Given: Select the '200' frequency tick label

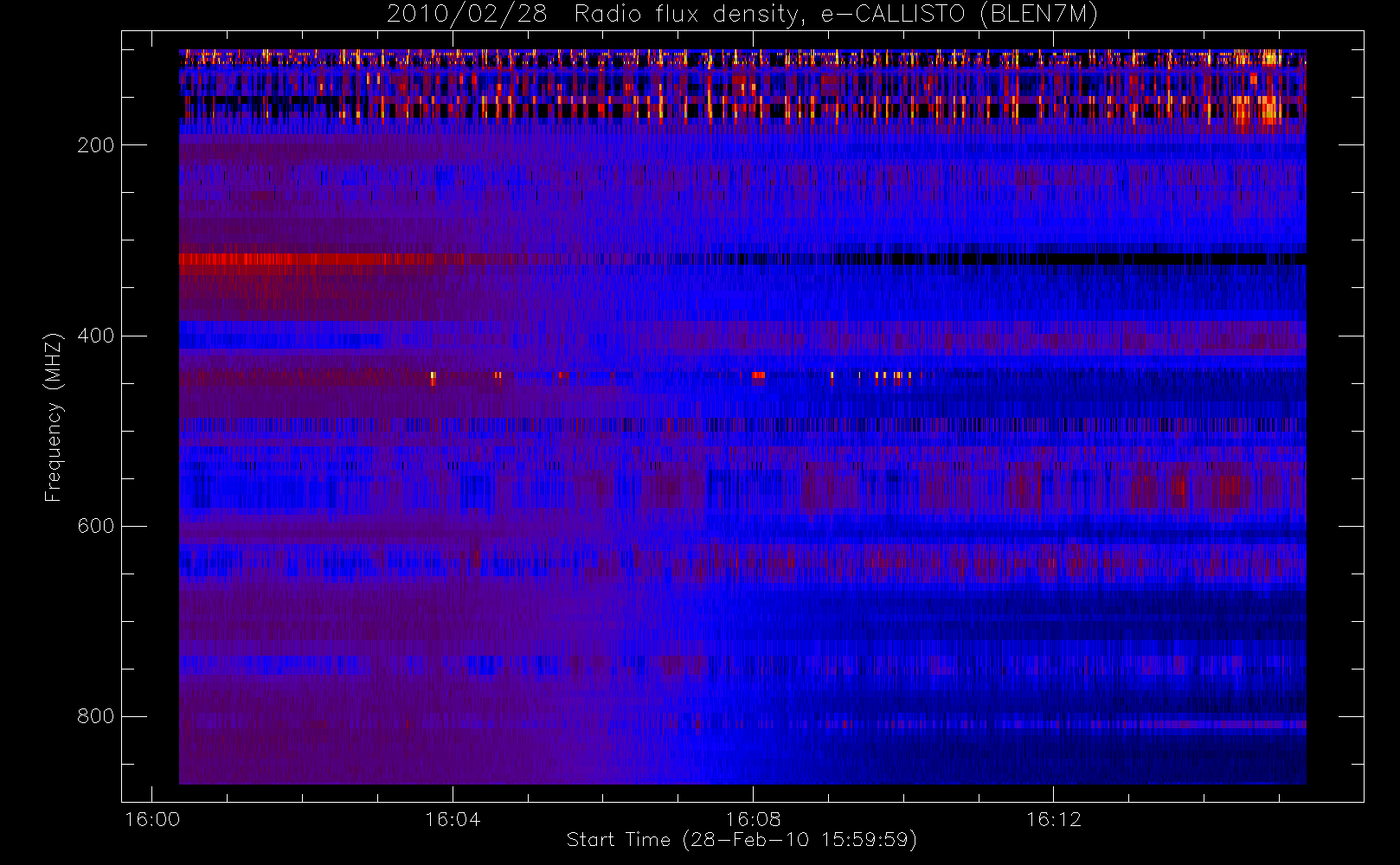Looking at the screenshot, I should 95,145.
